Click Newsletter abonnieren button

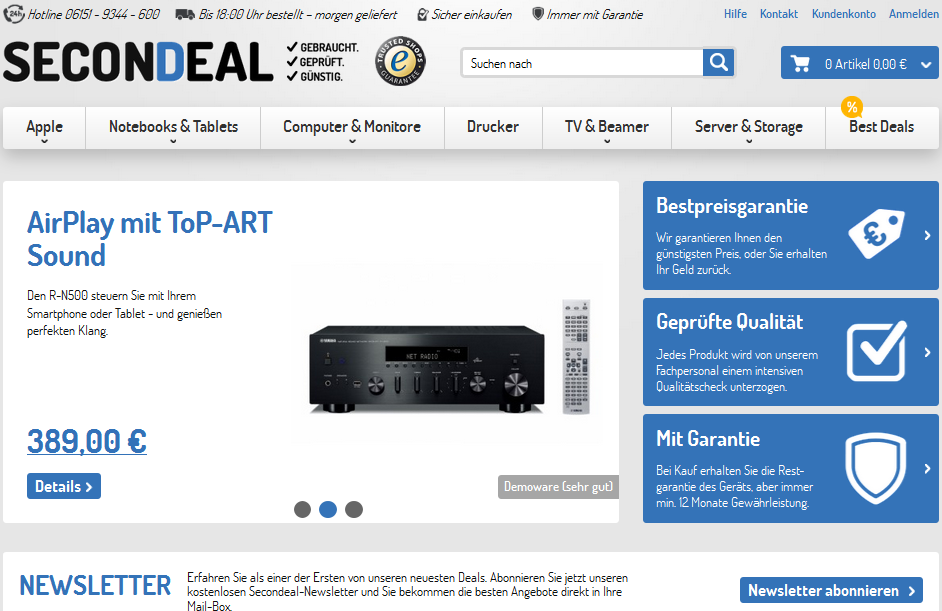(x=831, y=591)
